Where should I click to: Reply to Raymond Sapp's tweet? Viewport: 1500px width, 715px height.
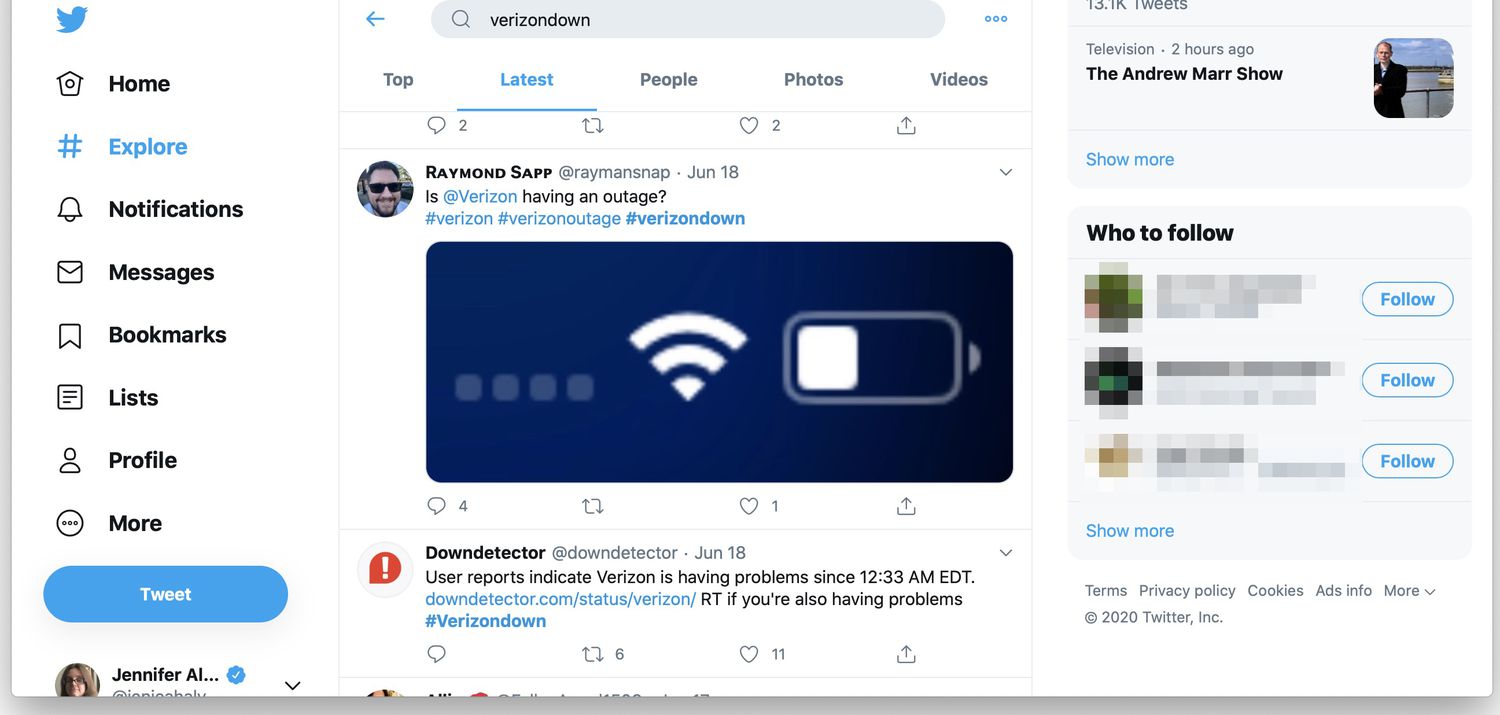click(x=437, y=506)
